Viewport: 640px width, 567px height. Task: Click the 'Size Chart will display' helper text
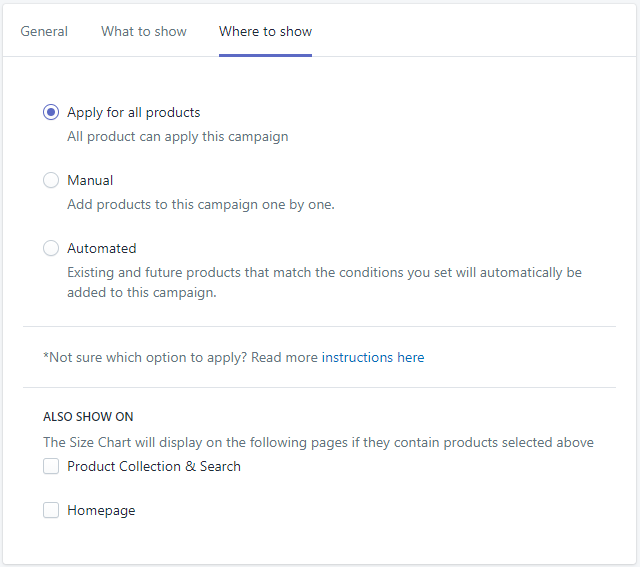coord(318,442)
